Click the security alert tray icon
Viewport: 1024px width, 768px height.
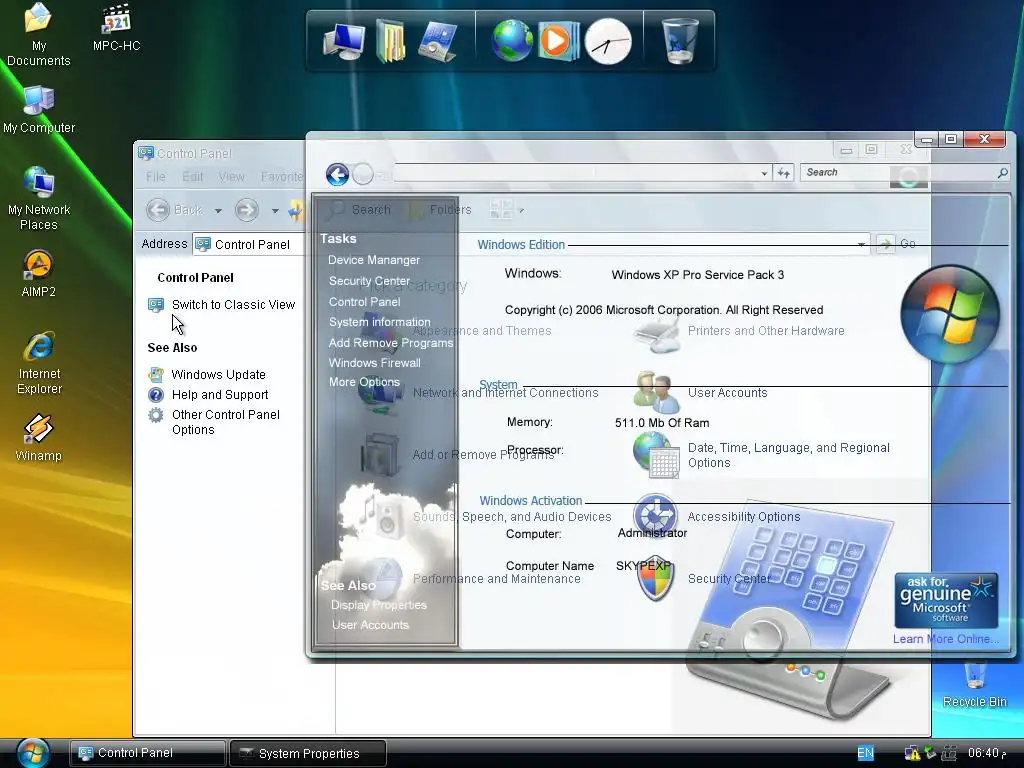912,753
